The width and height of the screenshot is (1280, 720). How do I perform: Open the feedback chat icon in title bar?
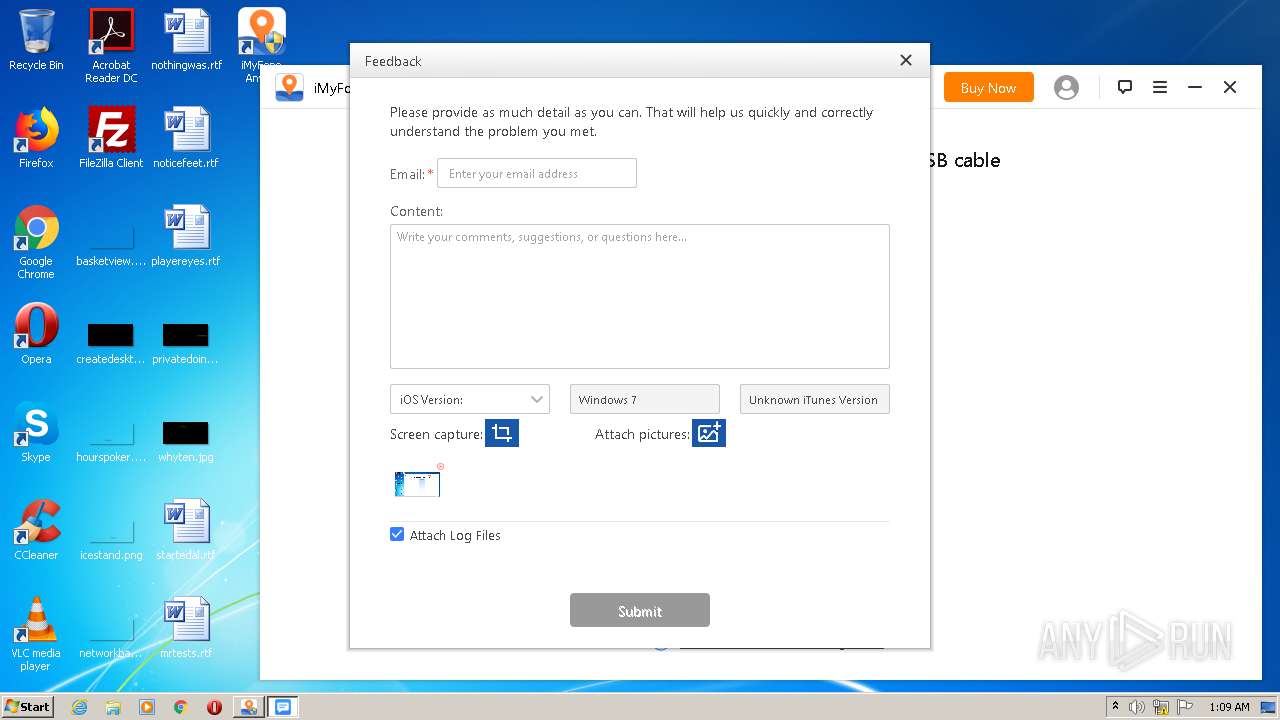[x=1125, y=87]
